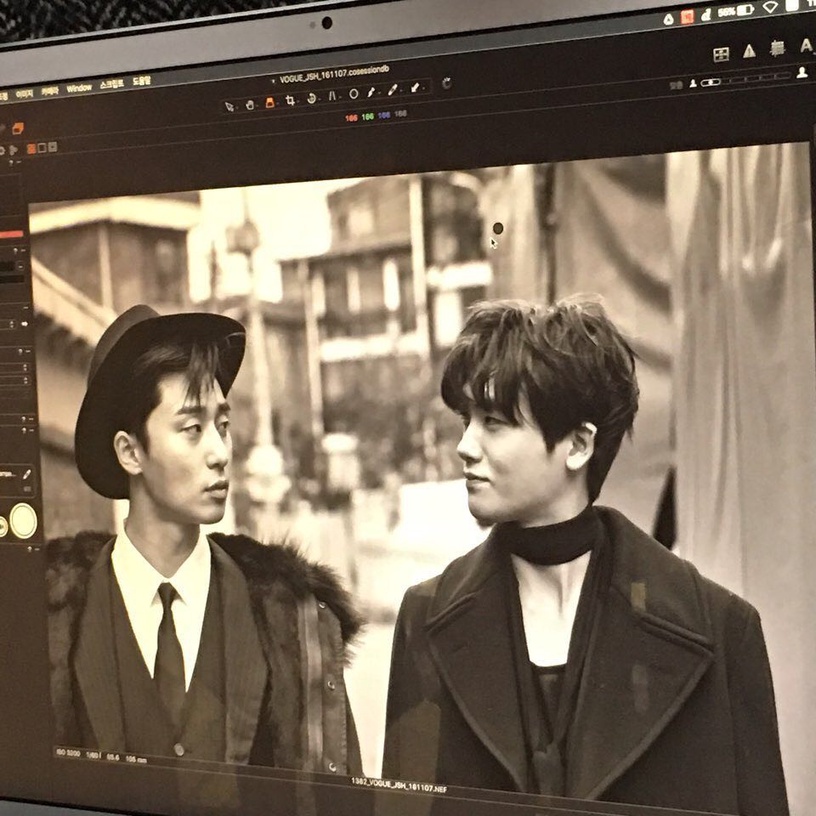Click the session title VOGUE_JSH_161107.cosessiondb
Screen dimensions: 816x816
(x=334, y=74)
